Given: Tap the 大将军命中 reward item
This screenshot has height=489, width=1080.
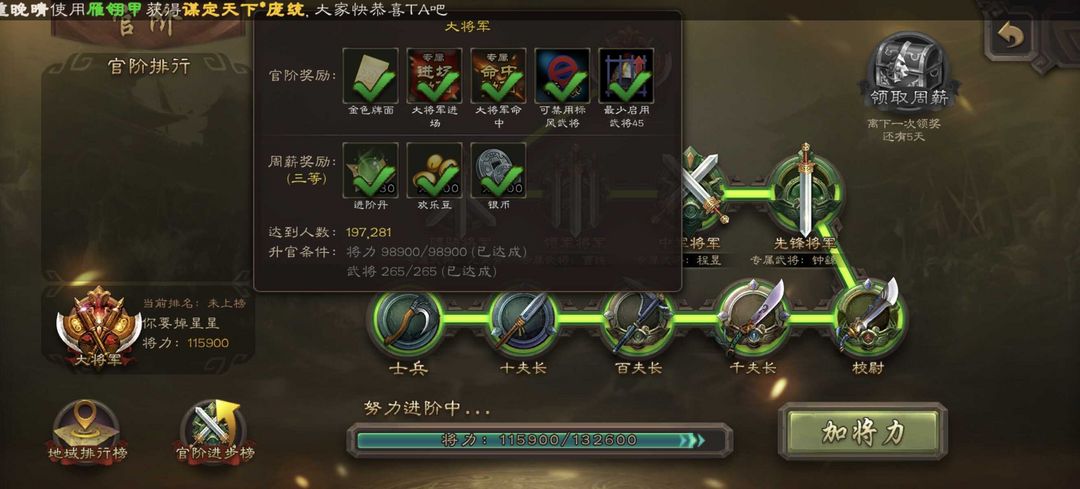Looking at the screenshot, I should click(499, 76).
